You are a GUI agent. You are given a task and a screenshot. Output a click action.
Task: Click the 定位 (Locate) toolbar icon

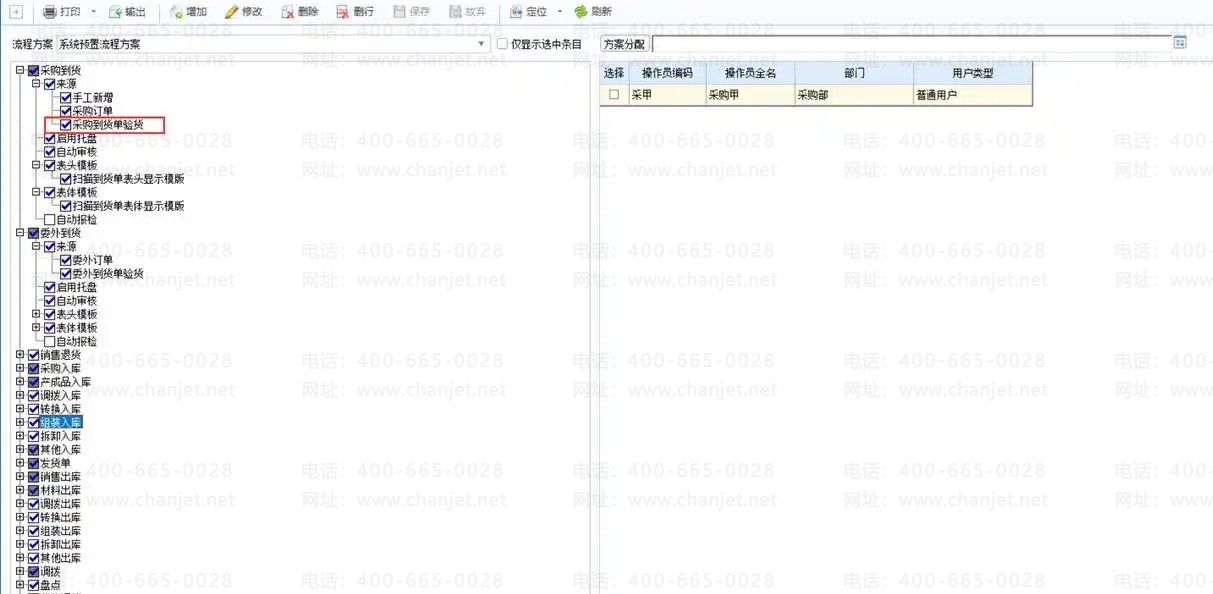[516, 12]
